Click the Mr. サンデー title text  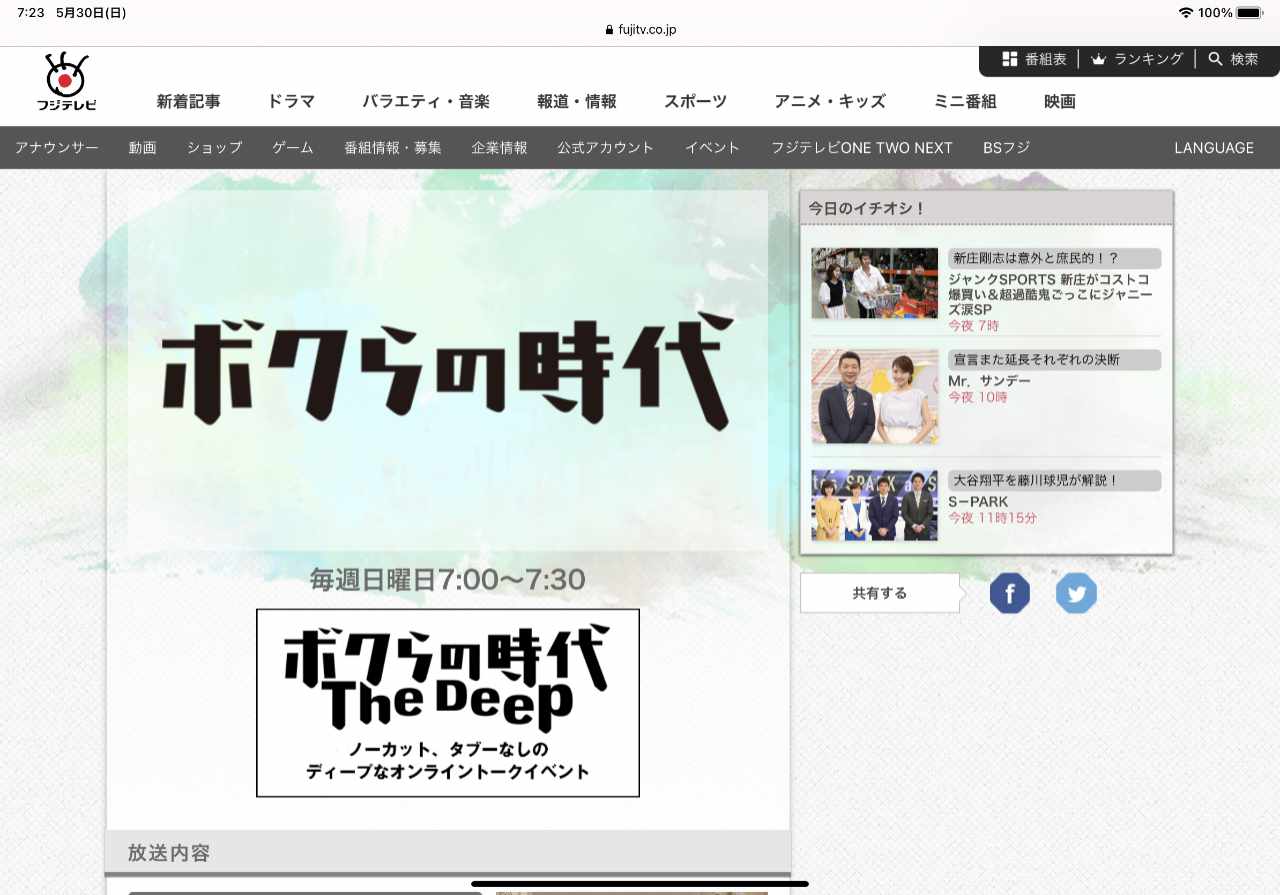click(x=989, y=381)
